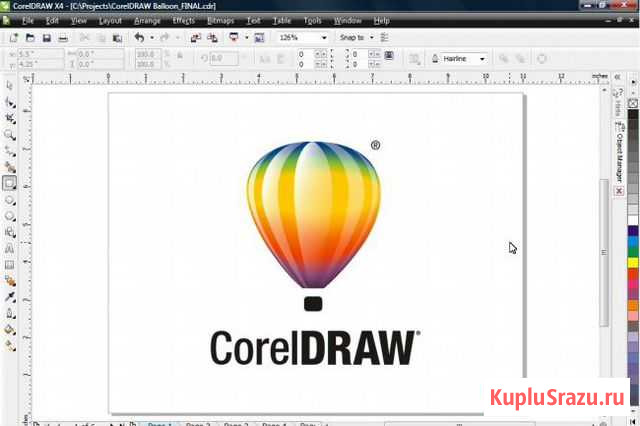This screenshot has width=640, height=426.
Task: Open the Options icon next to Snap to
Action: 384,38
